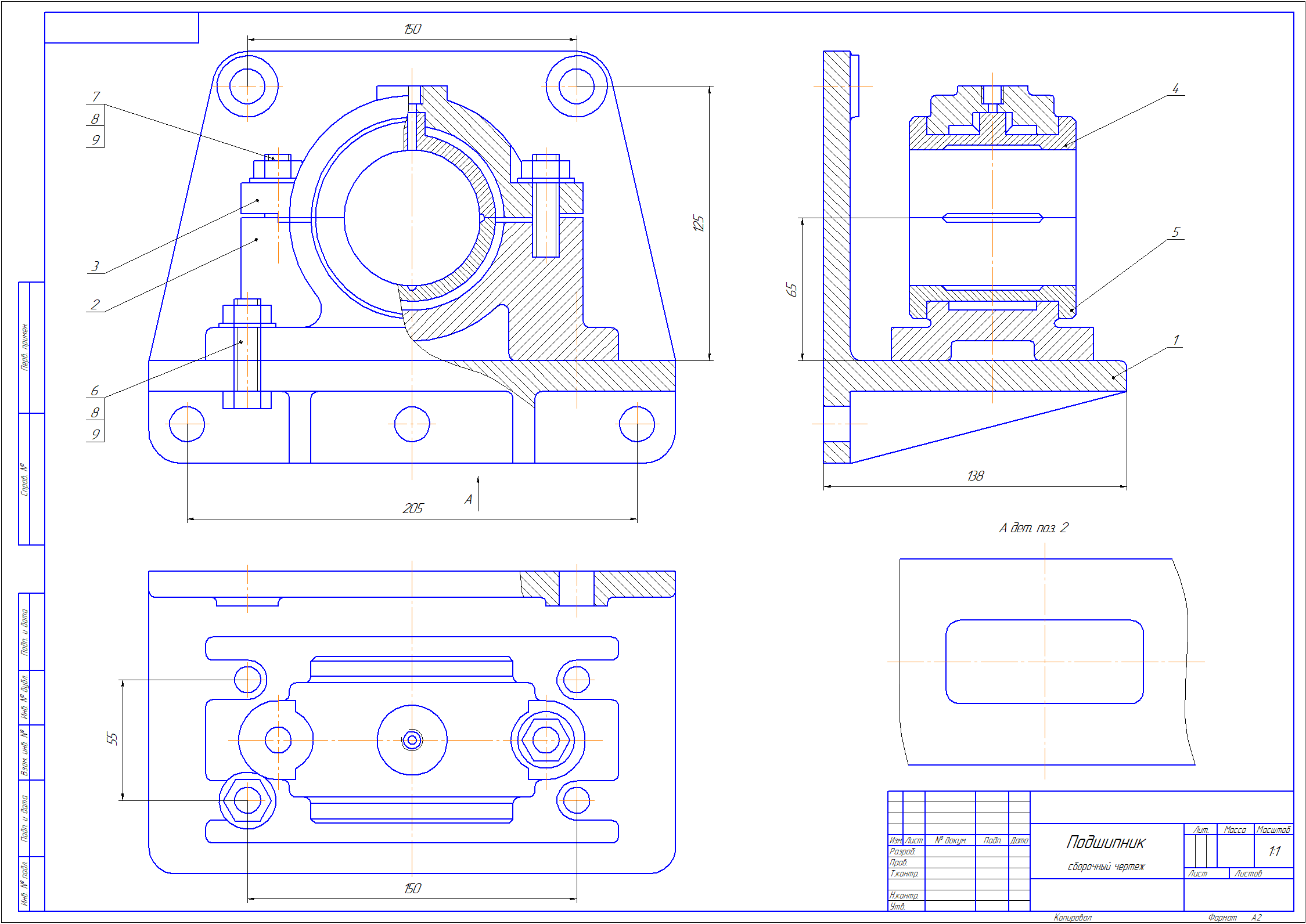Click position callout number 7
The height and width of the screenshot is (924, 1306).
96,96
